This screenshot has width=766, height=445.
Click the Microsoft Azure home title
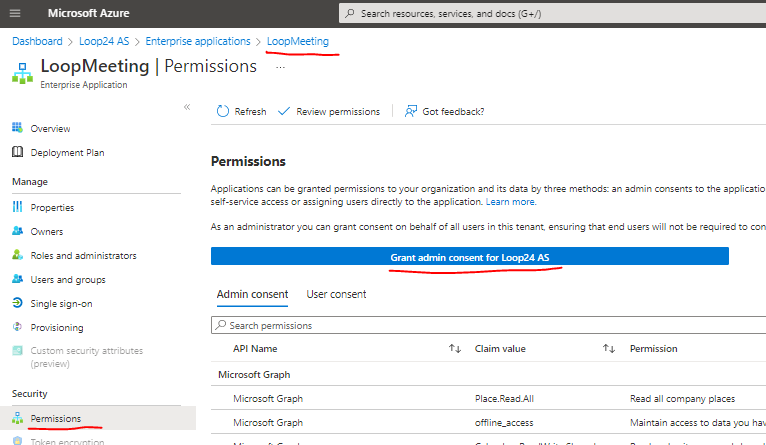[x=88, y=13]
